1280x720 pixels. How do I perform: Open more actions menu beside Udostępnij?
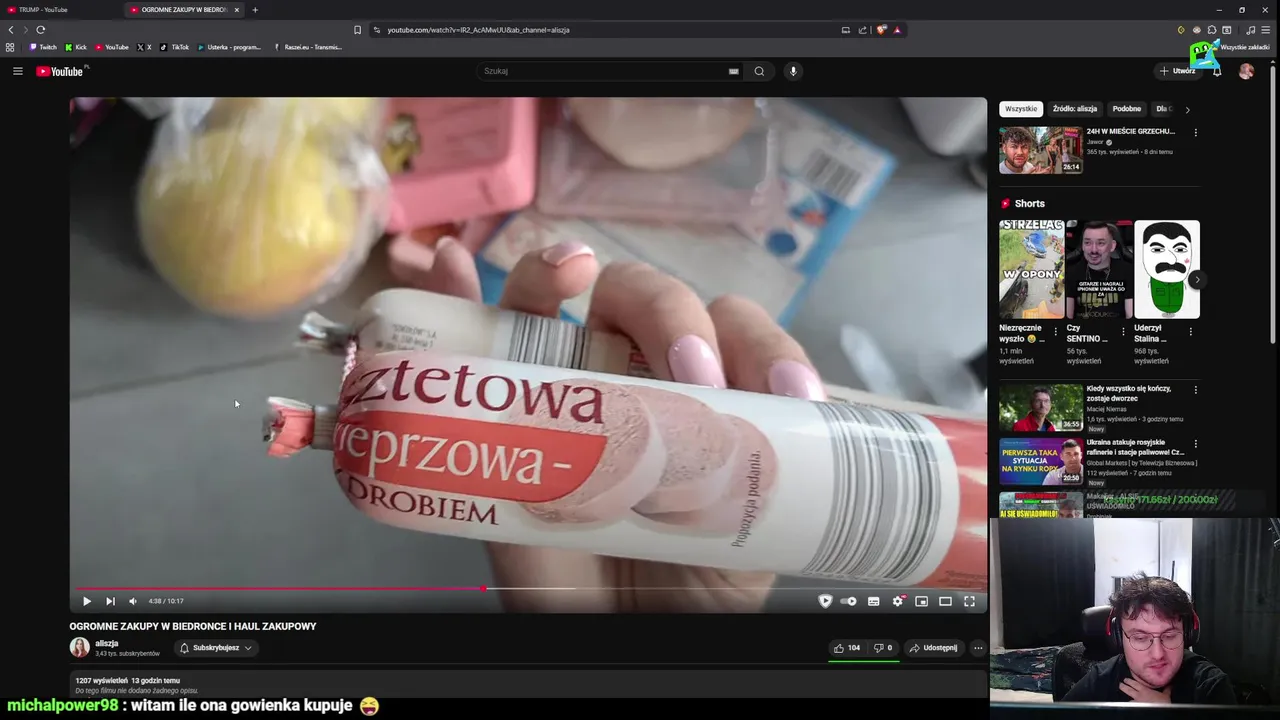[x=978, y=648]
